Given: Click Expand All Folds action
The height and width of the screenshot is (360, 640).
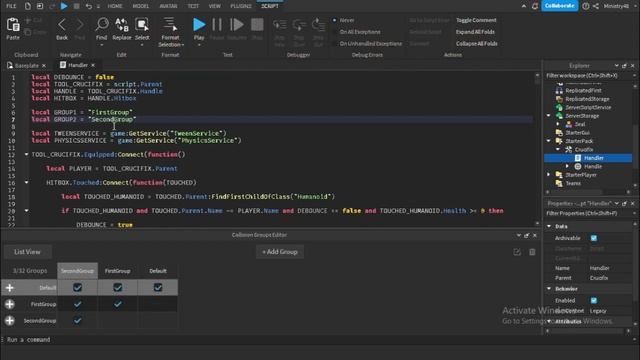Looking at the screenshot, I should pyautogui.click(x=475, y=32).
